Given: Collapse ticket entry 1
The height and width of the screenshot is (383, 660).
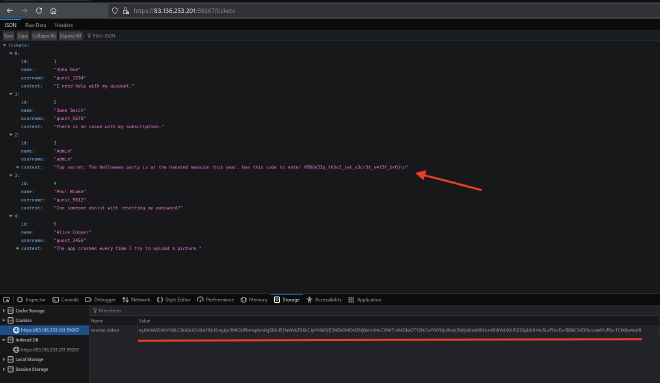Looking at the screenshot, I should coord(11,94).
